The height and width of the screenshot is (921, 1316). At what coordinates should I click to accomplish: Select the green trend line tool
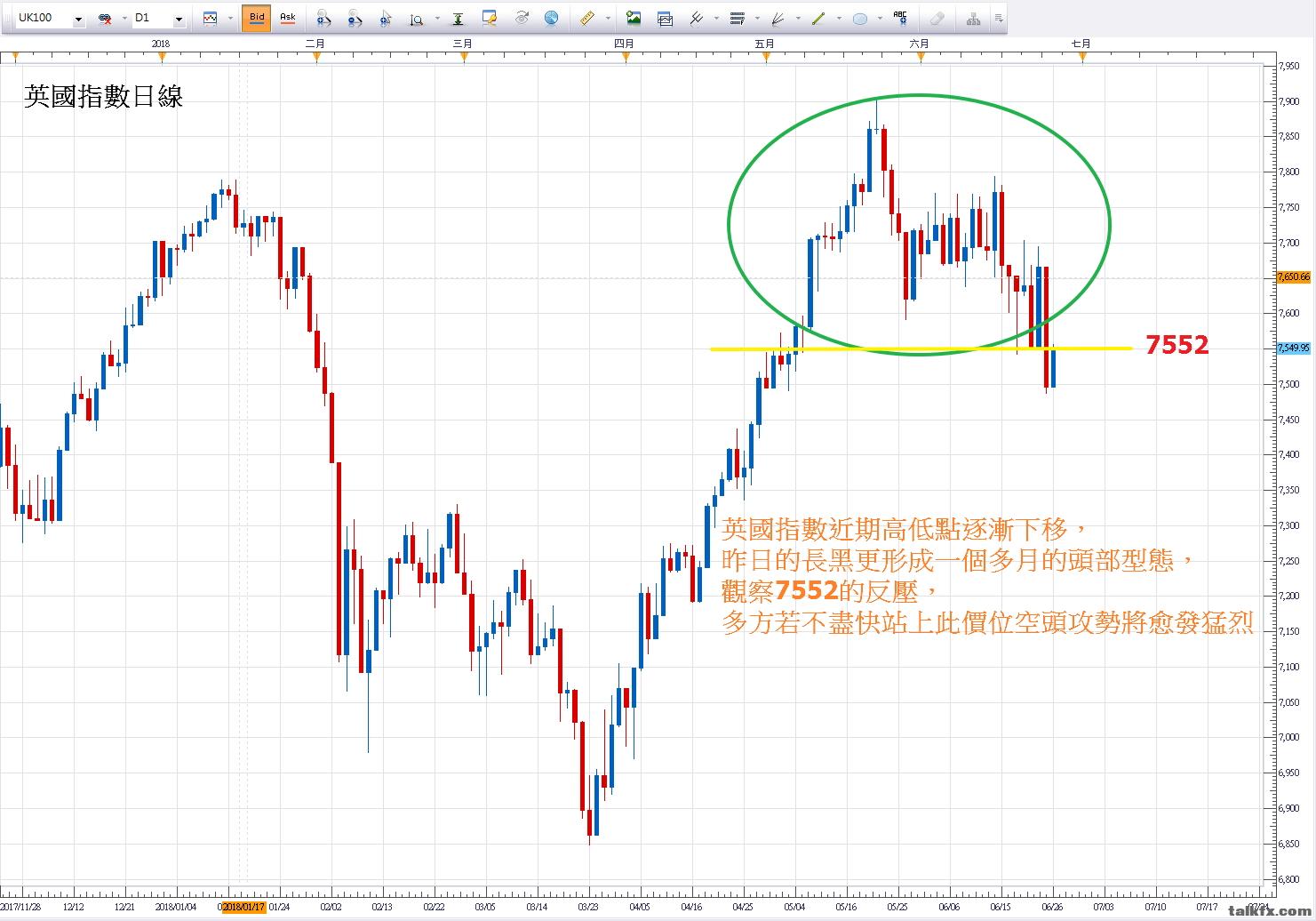pos(818,18)
